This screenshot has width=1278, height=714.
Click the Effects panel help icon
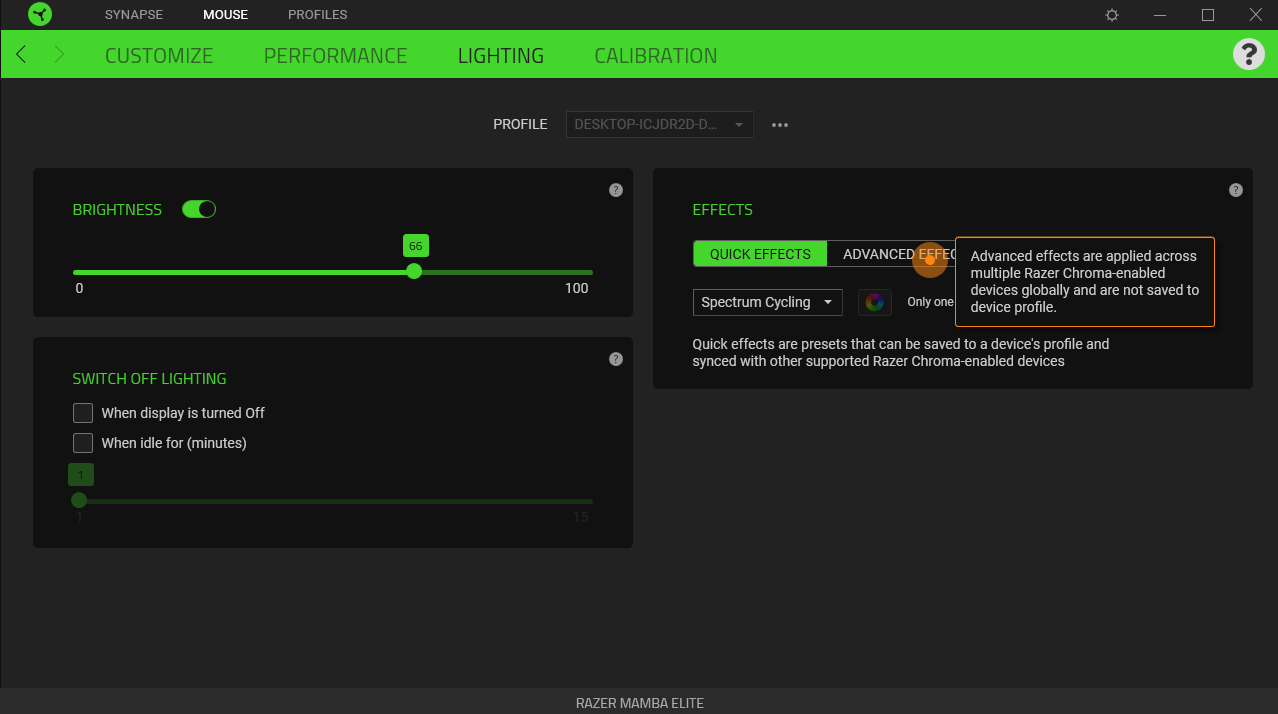tap(1236, 190)
